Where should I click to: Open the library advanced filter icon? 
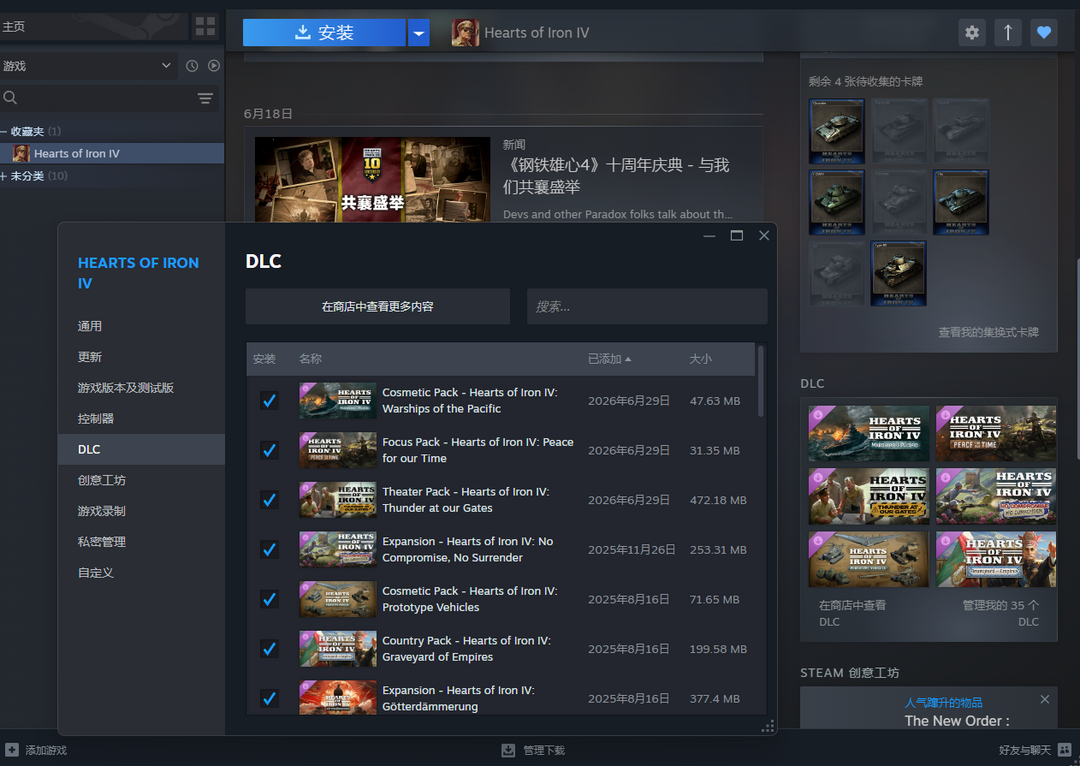[205, 98]
